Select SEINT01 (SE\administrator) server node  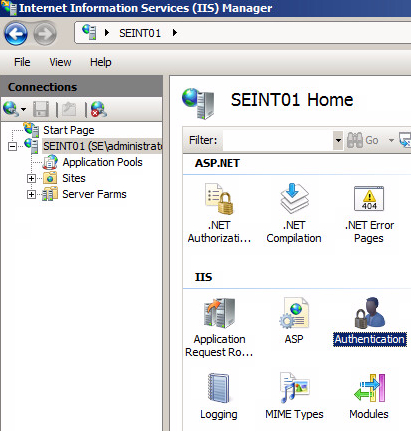102,146
